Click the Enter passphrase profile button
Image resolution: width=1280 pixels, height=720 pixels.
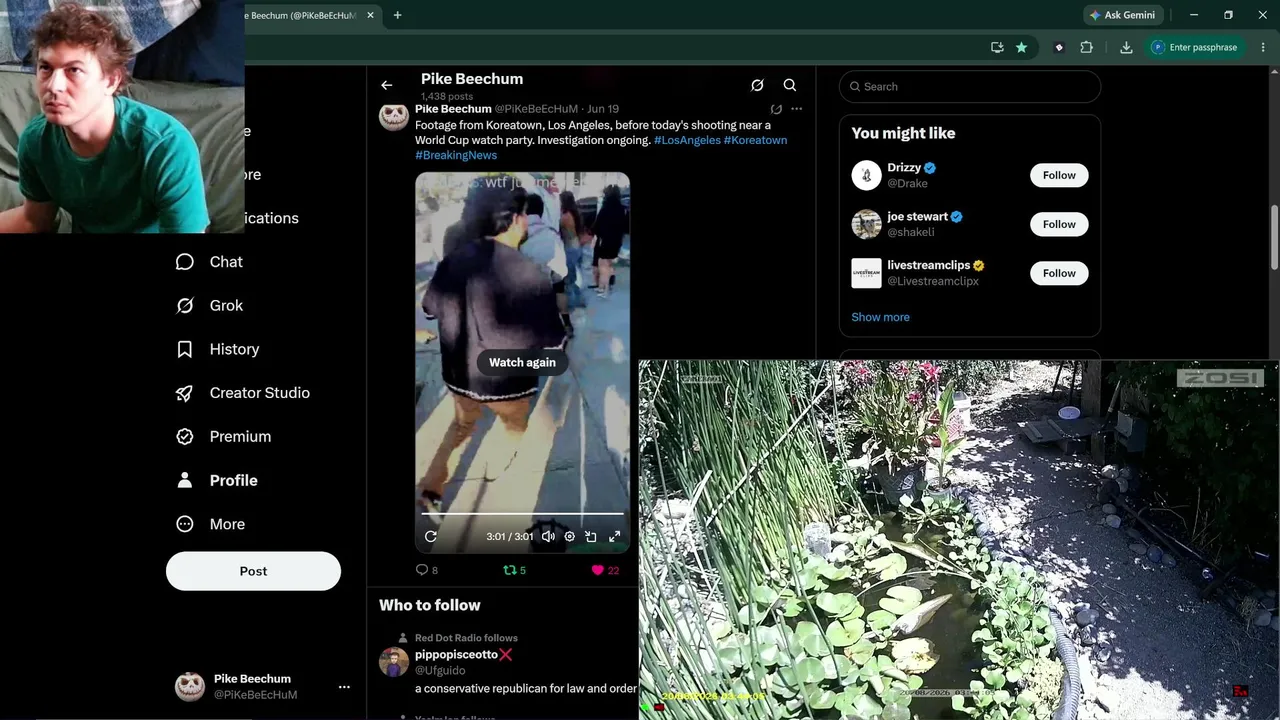(1195, 47)
